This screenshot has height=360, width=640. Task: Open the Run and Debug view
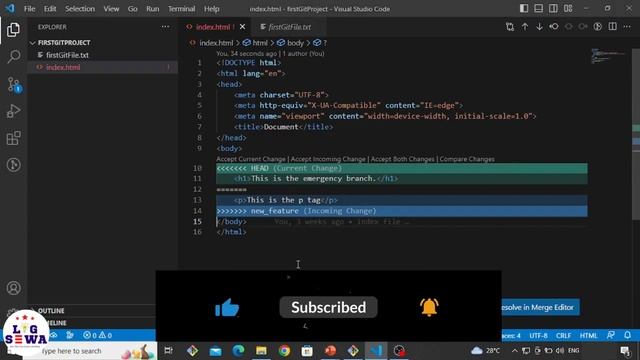[x=13, y=111]
